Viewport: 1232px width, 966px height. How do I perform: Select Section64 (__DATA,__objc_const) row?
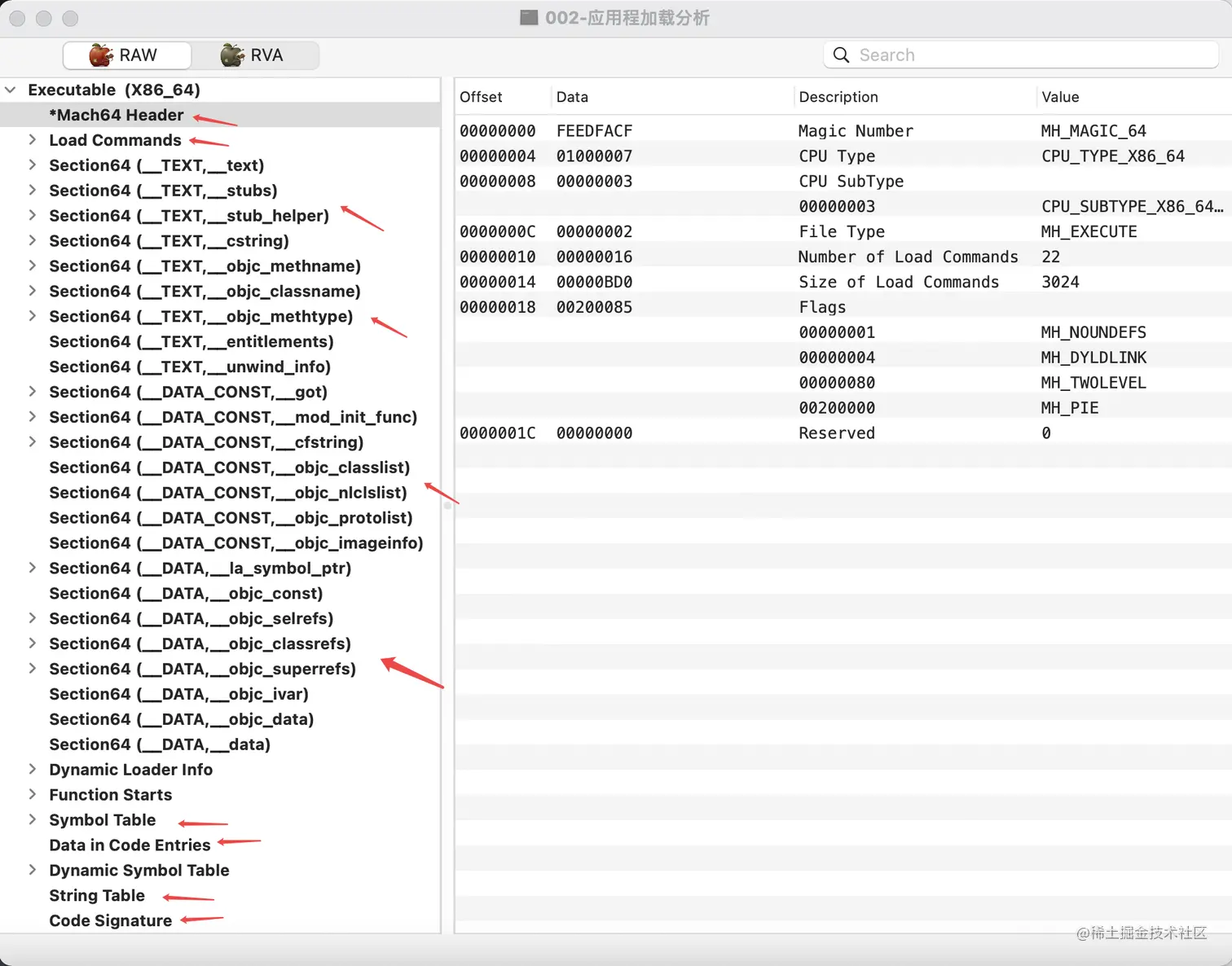(220, 594)
